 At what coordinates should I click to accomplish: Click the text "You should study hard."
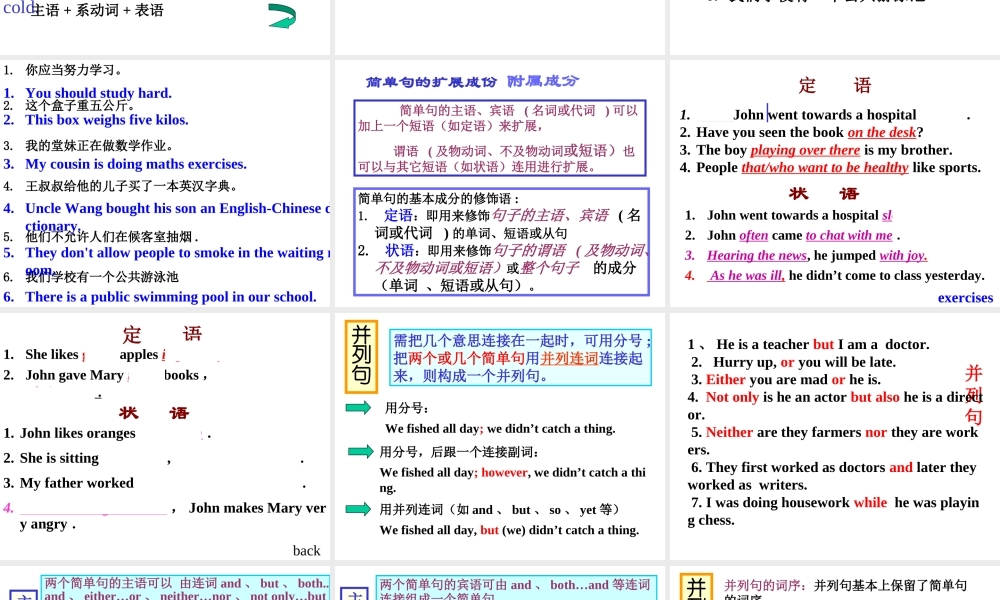tap(98, 93)
